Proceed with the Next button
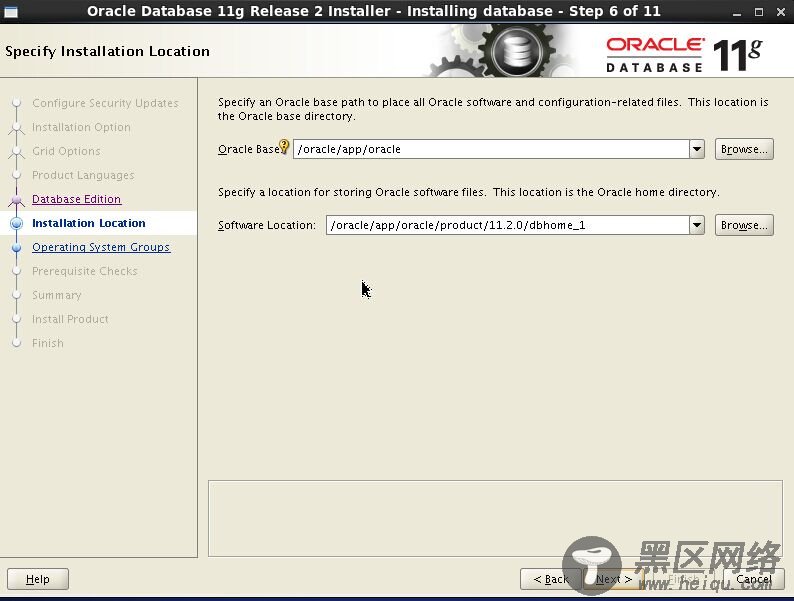This screenshot has height=601, width=794. coord(614,579)
